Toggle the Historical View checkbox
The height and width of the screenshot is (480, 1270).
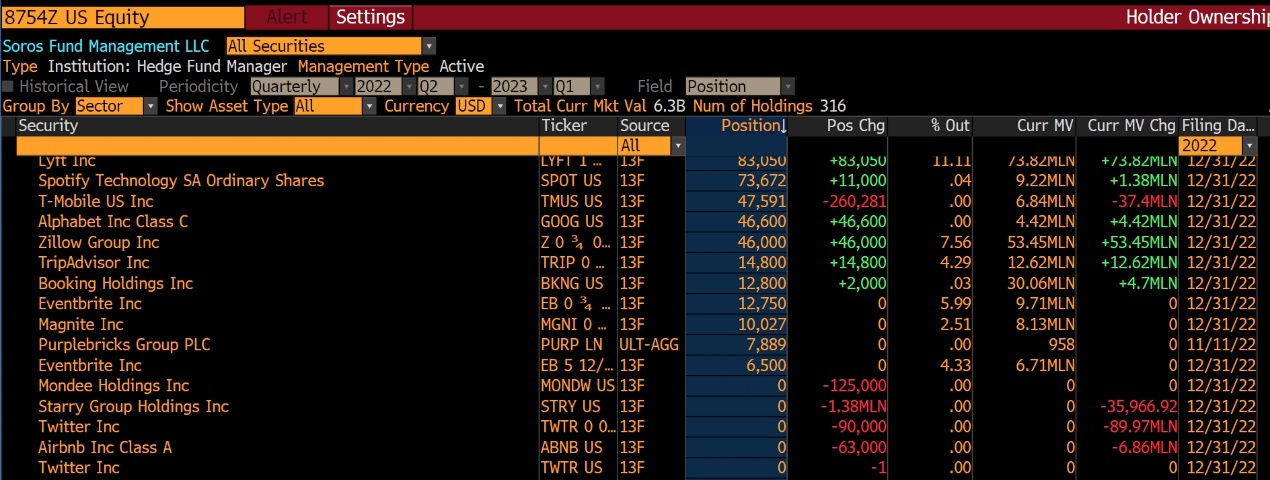(10, 87)
